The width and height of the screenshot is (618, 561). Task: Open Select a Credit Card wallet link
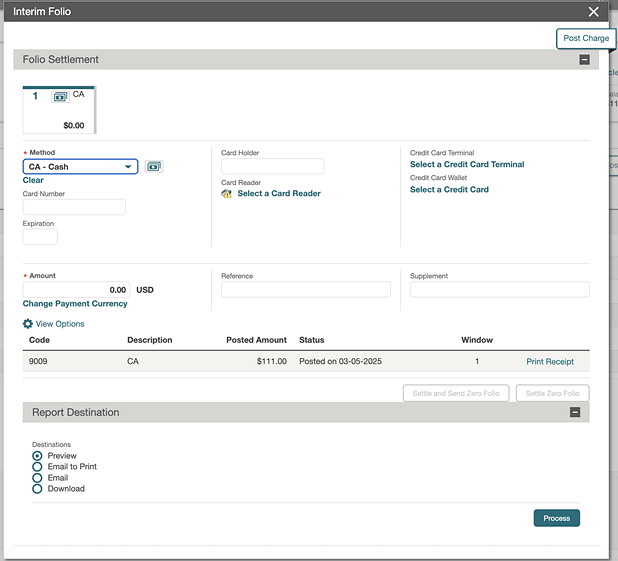[449, 190]
